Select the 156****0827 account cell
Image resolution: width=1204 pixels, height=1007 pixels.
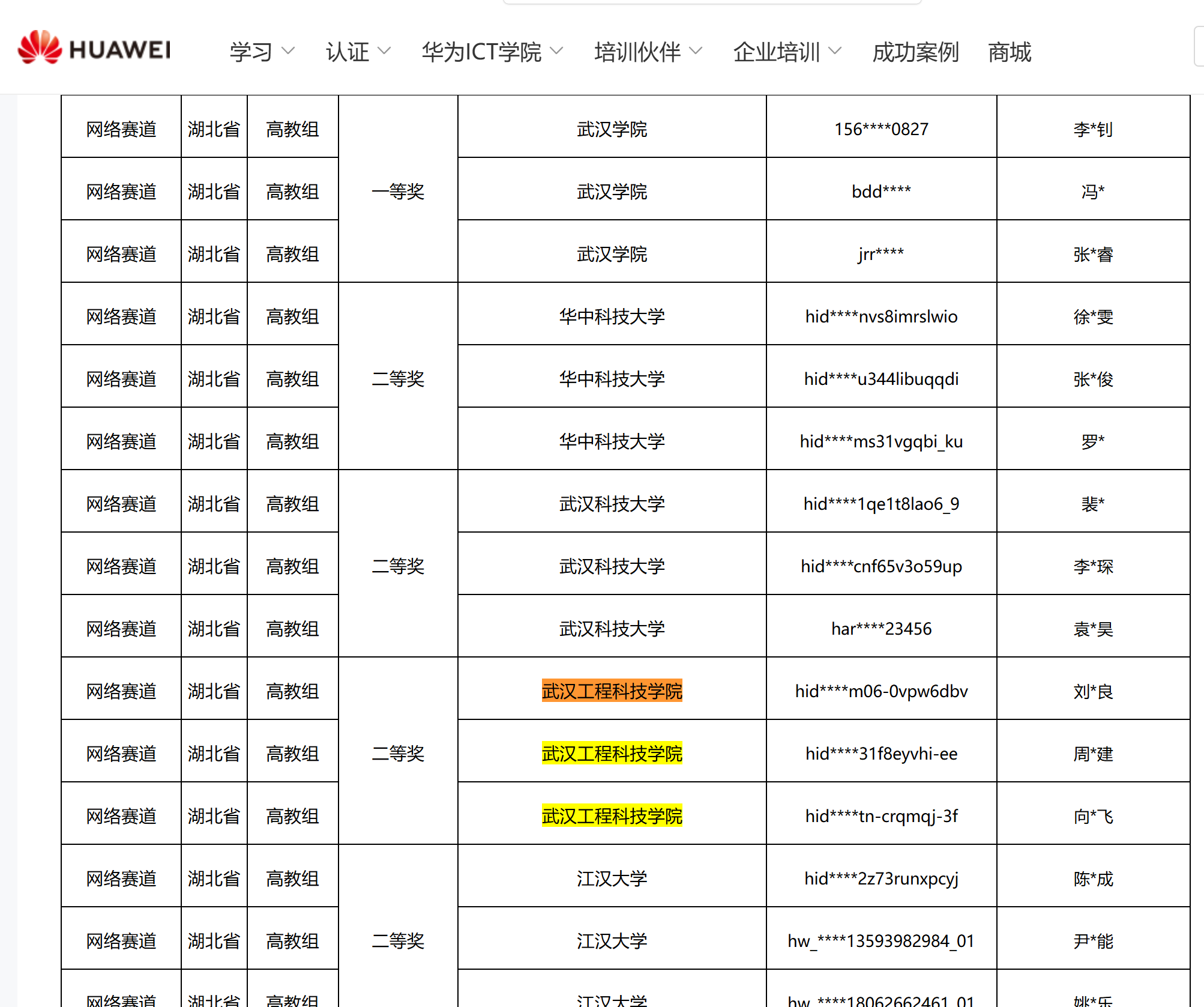(880, 129)
